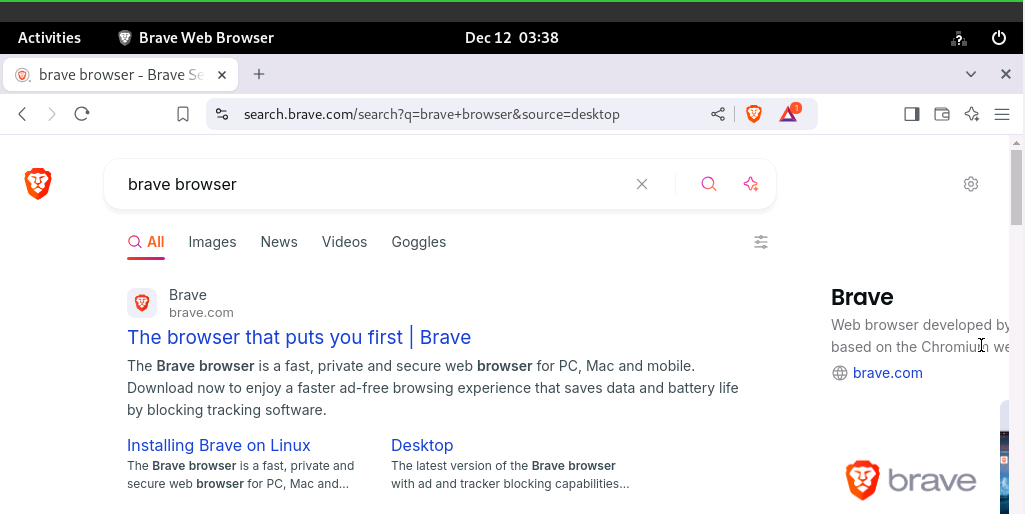Click scrollbar up arrow
1025x514 pixels.
[1016, 143]
